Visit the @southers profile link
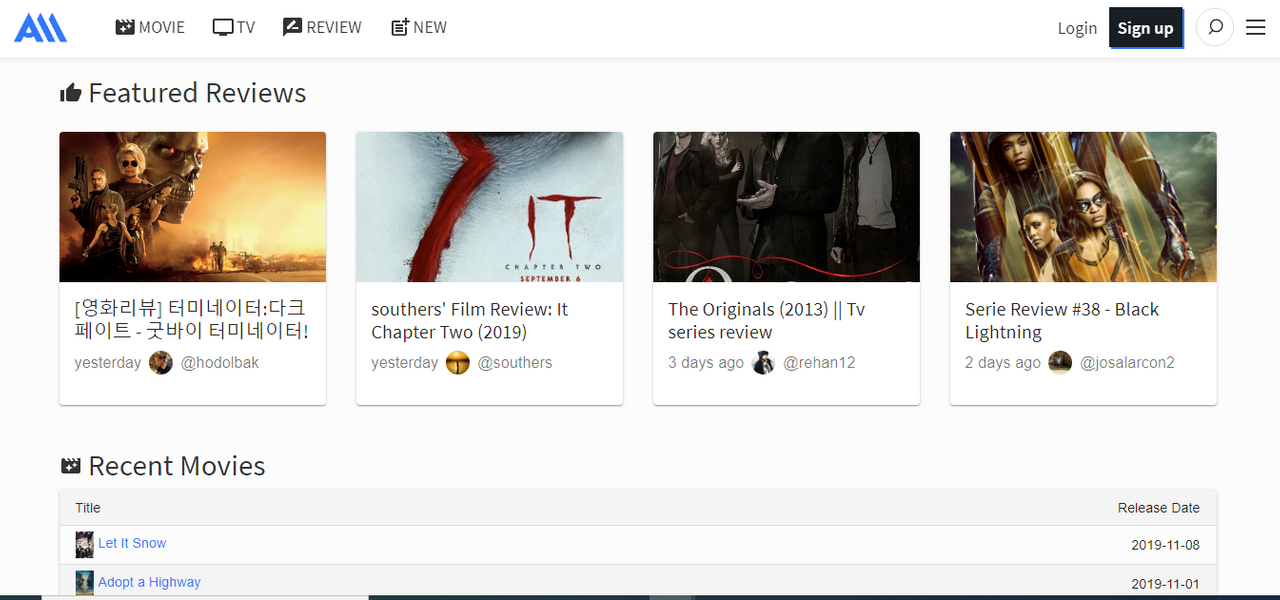Image resolution: width=1280 pixels, height=600 pixels. coord(515,362)
